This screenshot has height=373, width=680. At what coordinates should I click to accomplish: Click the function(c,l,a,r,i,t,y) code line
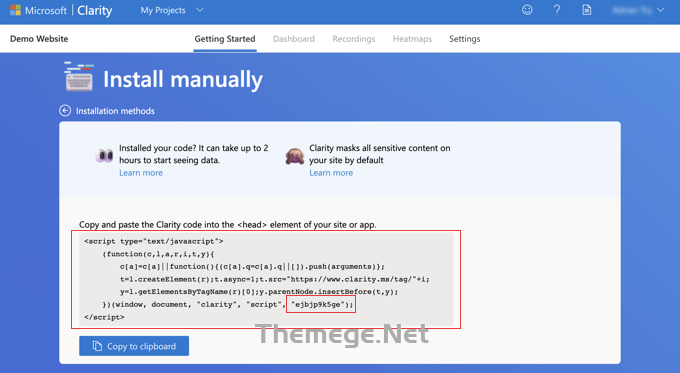point(158,254)
